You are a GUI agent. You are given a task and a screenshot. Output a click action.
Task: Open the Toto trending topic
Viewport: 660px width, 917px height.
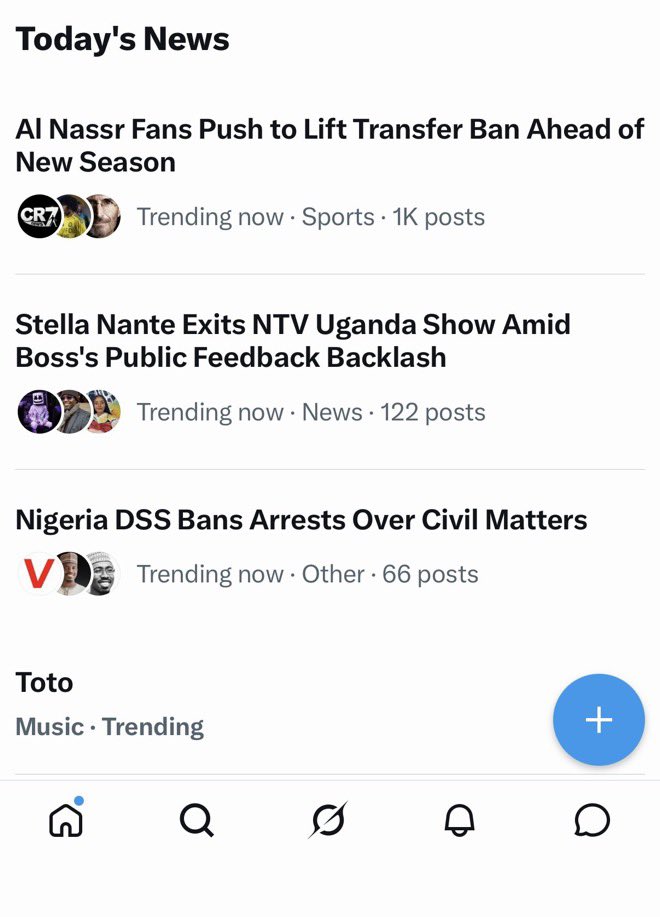(x=44, y=682)
